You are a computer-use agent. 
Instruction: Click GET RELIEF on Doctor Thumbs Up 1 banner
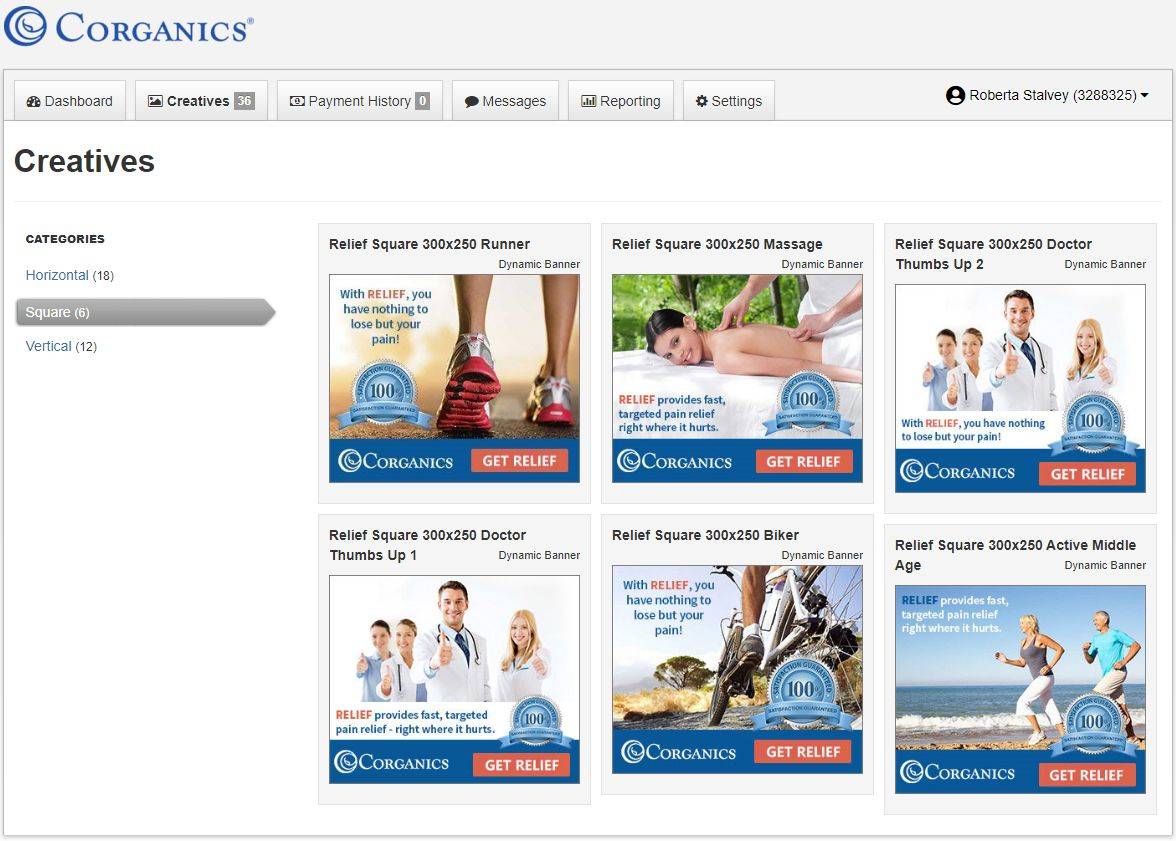[522, 764]
